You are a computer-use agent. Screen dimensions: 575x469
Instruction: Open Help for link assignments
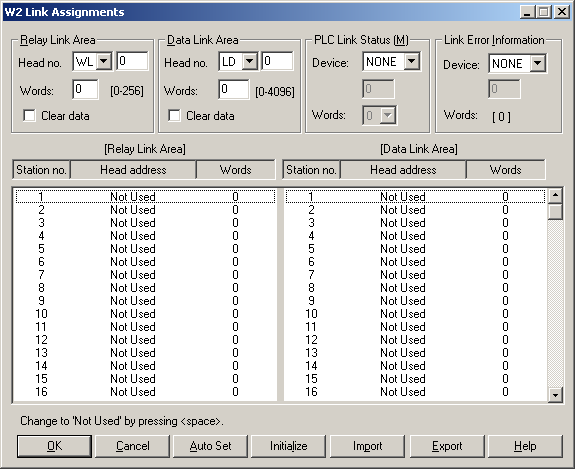pos(525,446)
